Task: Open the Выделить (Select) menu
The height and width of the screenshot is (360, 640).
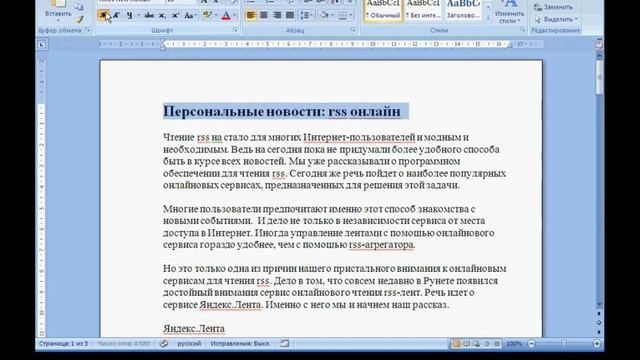Action: tap(556, 19)
